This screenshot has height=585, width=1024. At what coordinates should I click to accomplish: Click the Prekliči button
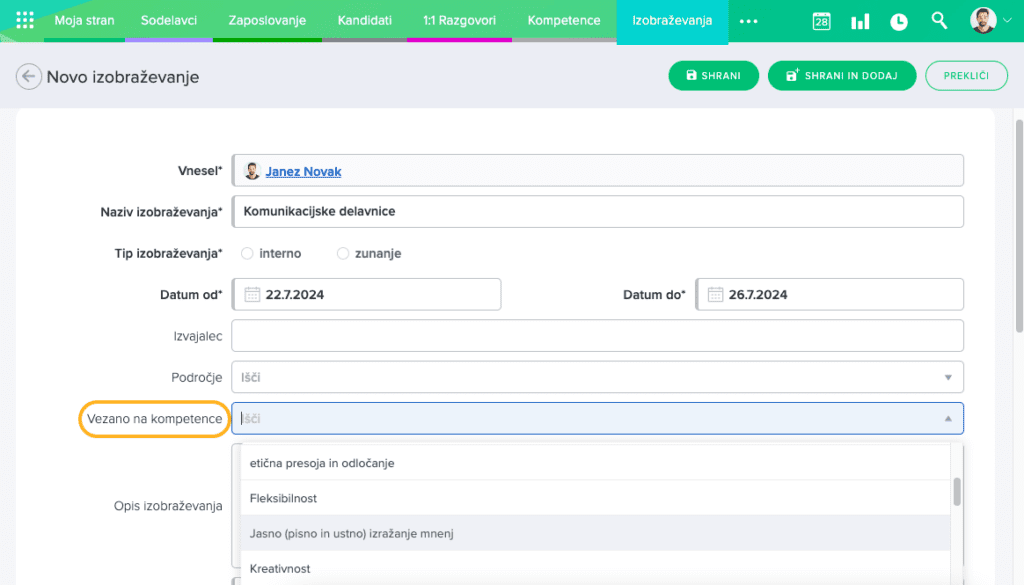(966, 76)
